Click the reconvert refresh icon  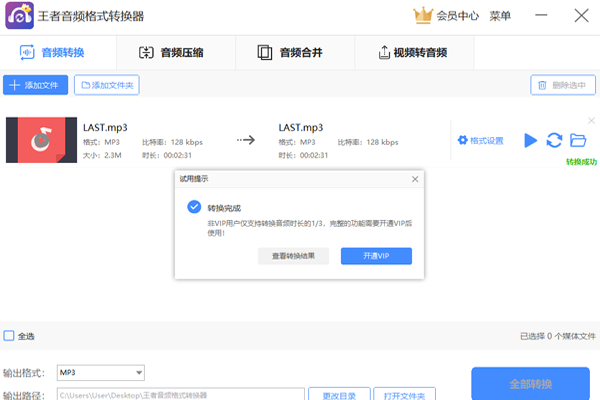pos(554,140)
